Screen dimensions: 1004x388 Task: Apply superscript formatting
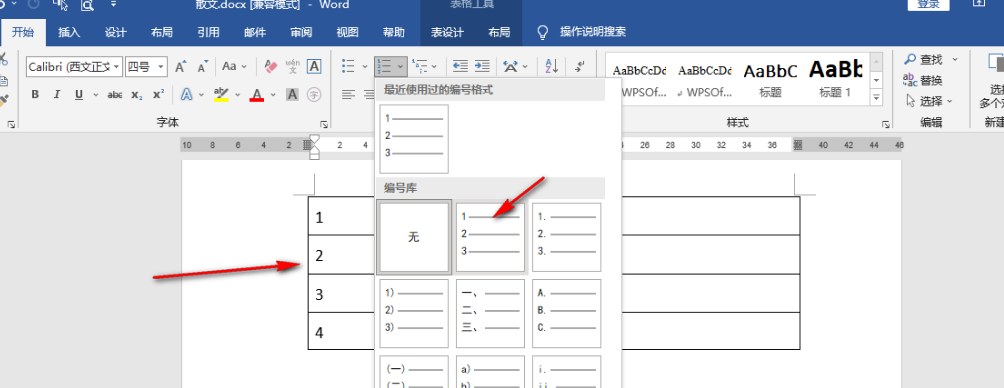point(158,95)
